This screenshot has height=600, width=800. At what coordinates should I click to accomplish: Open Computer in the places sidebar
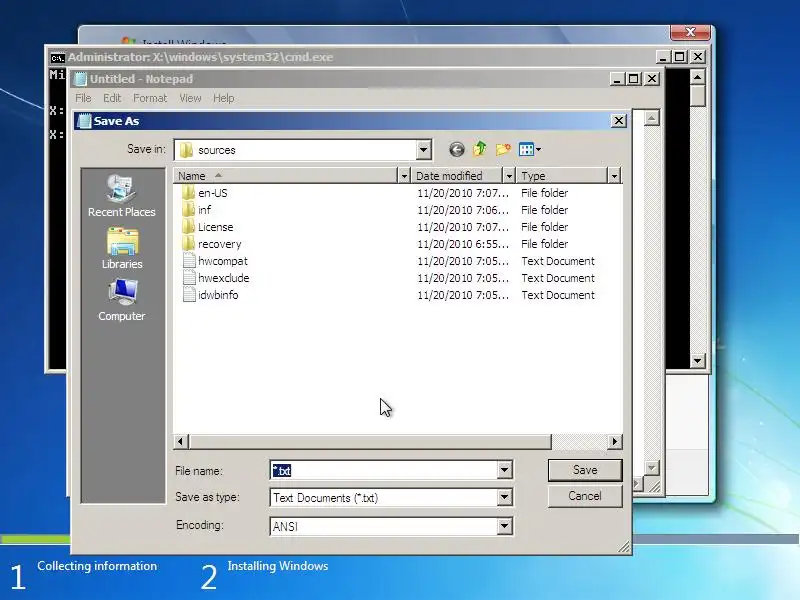coord(121,301)
